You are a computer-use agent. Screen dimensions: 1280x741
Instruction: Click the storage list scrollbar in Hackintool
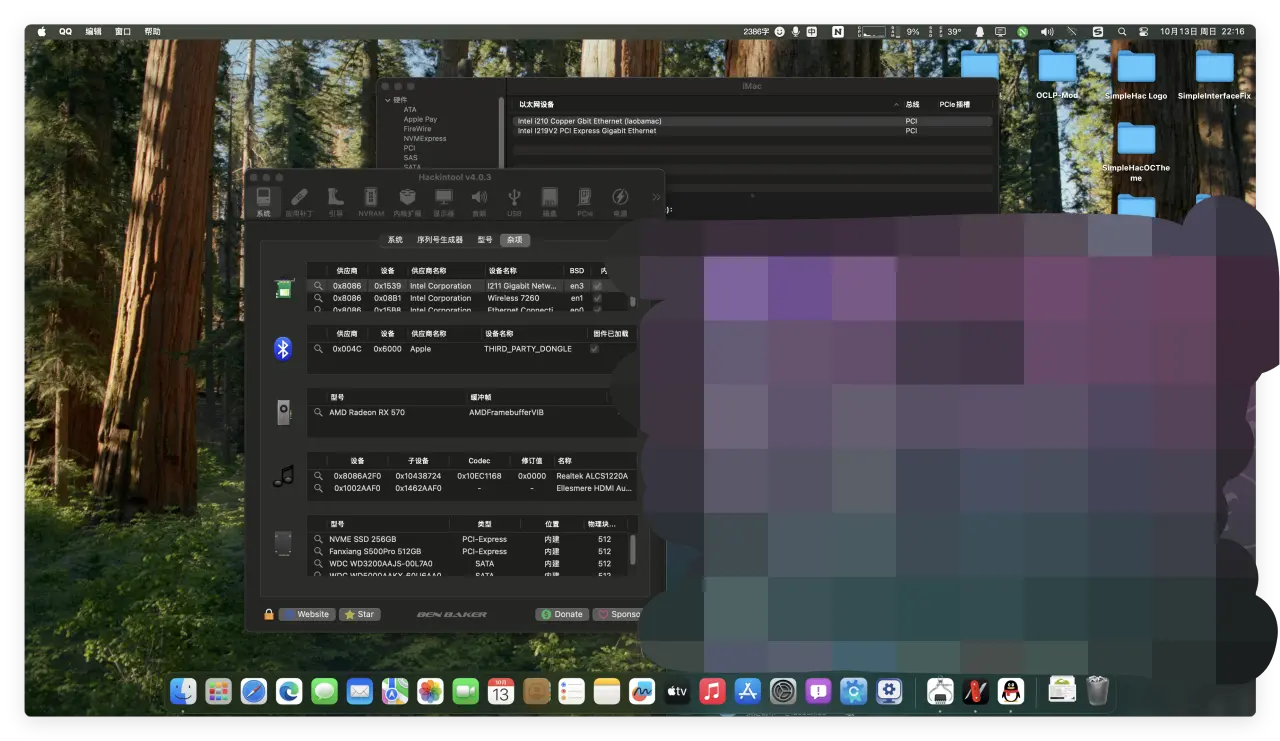point(632,552)
